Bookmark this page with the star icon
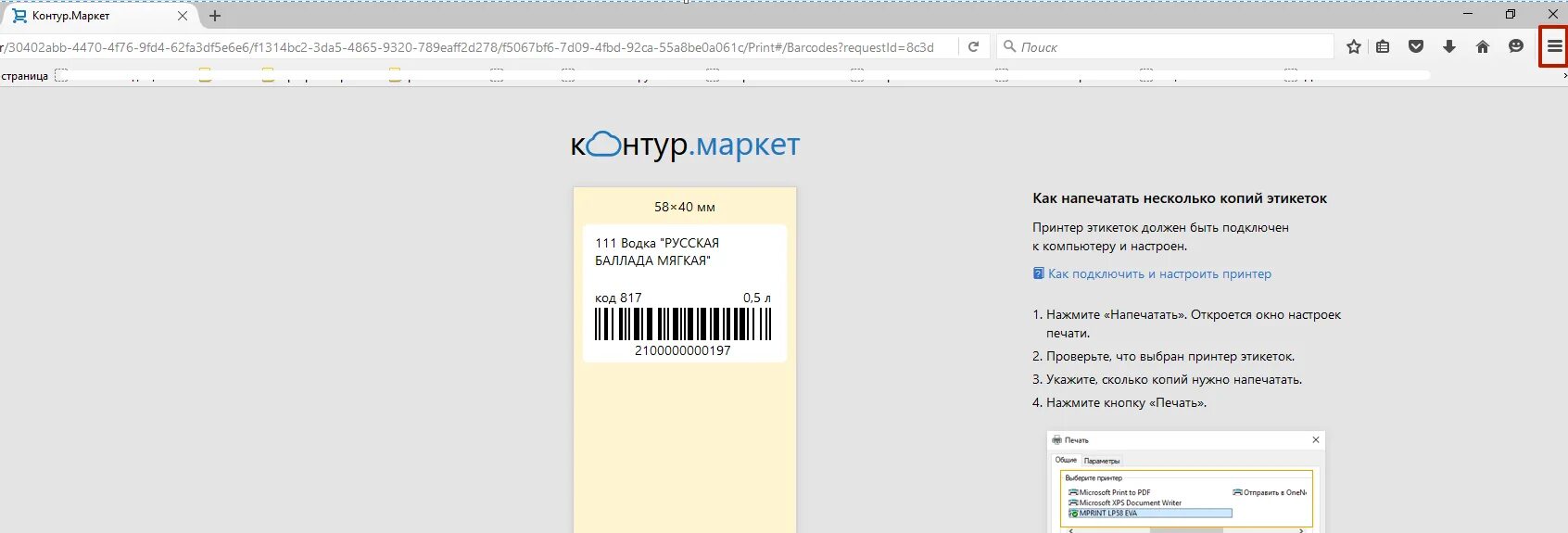 coord(1354,46)
